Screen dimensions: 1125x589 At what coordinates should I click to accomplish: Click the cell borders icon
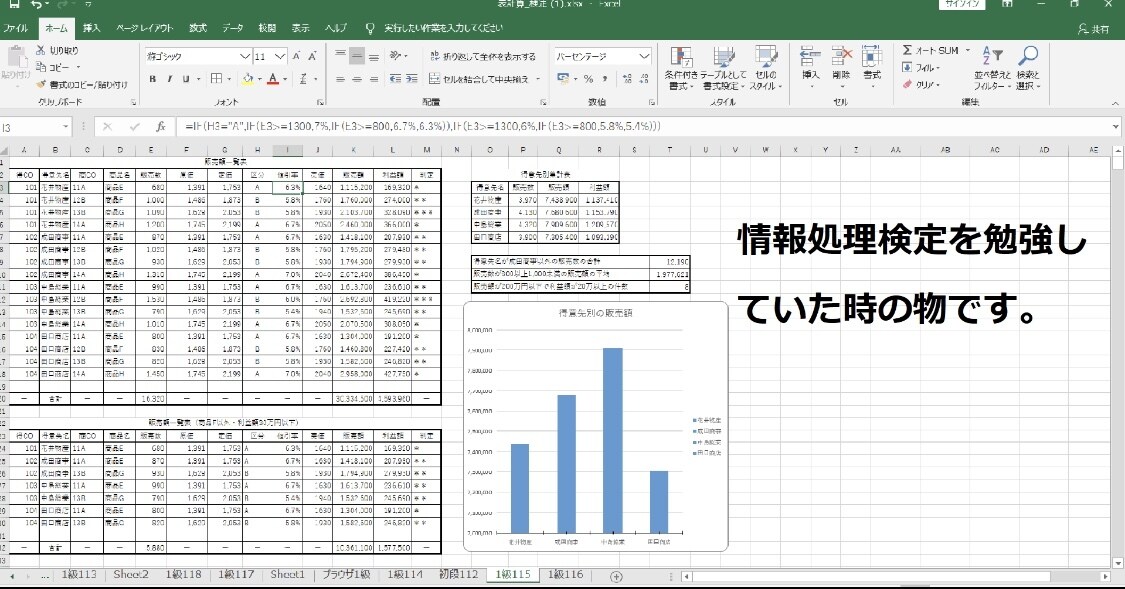[217, 78]
